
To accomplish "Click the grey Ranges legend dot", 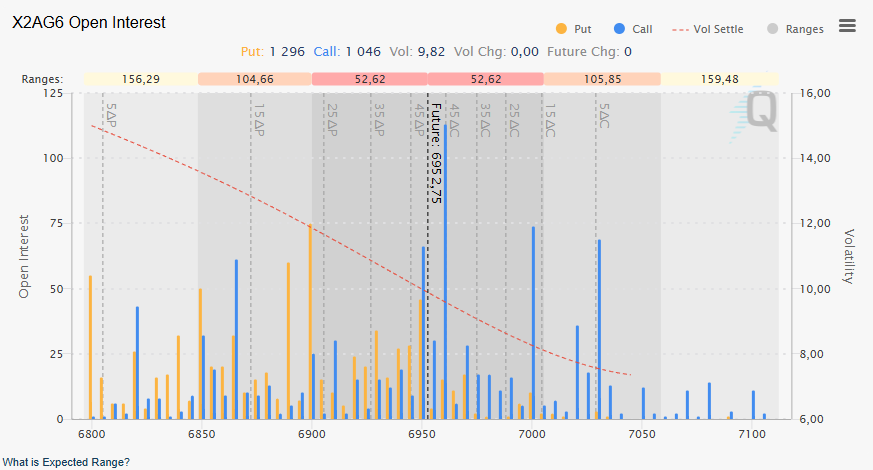I will [773, 30].
